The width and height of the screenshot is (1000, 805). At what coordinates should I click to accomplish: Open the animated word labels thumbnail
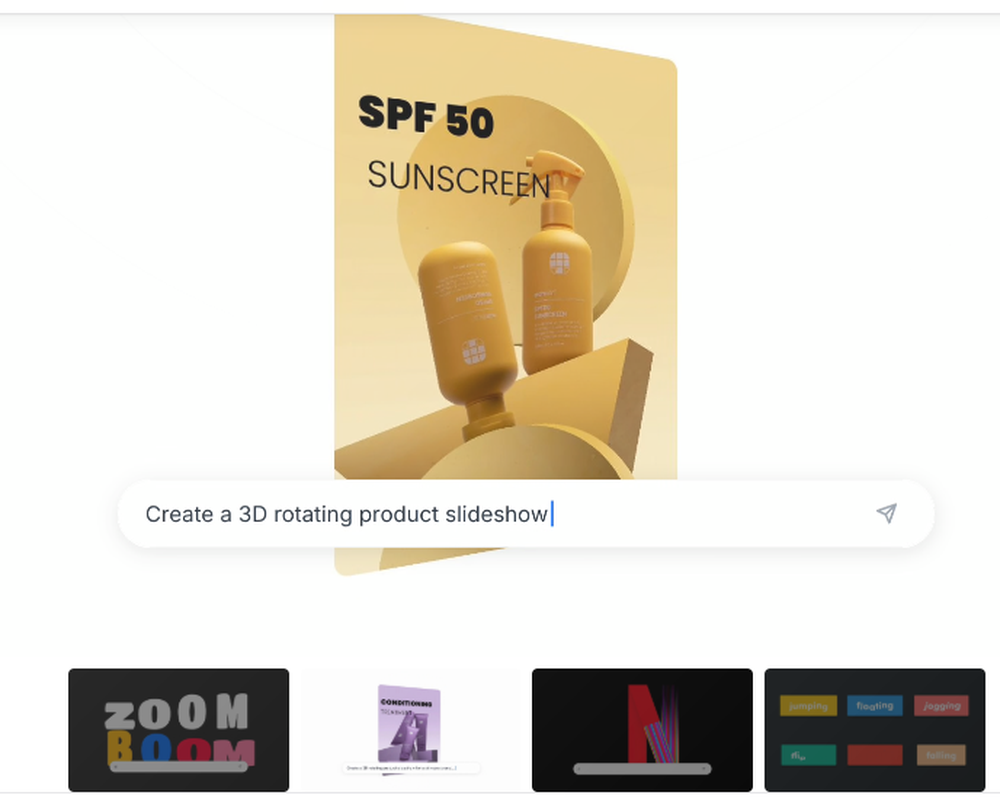pyautogui.click(x=874, y=730)
